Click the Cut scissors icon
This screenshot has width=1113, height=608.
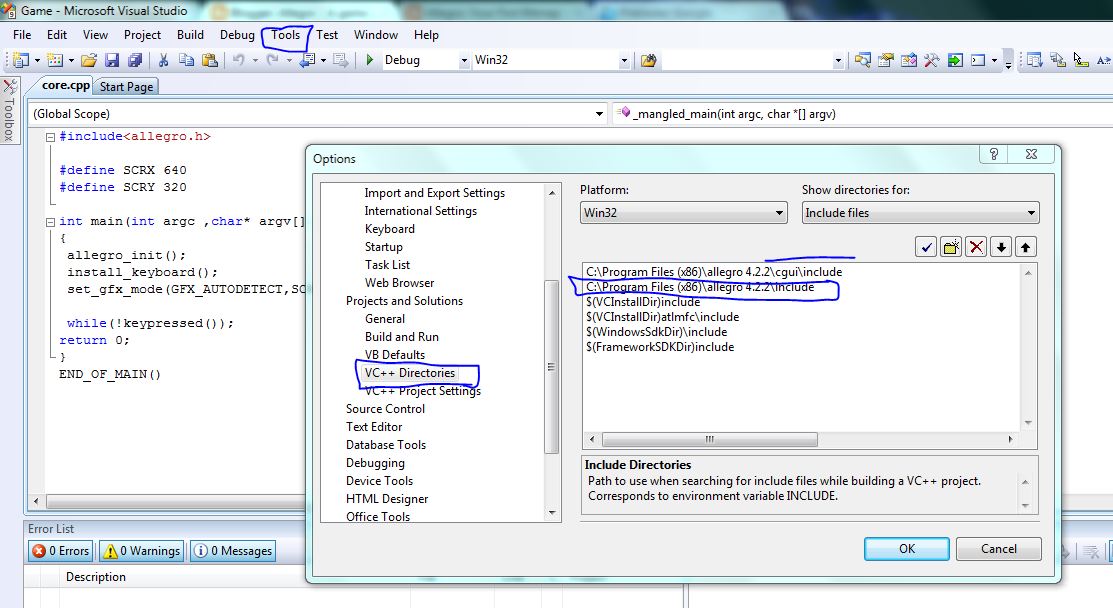point(164,60)
